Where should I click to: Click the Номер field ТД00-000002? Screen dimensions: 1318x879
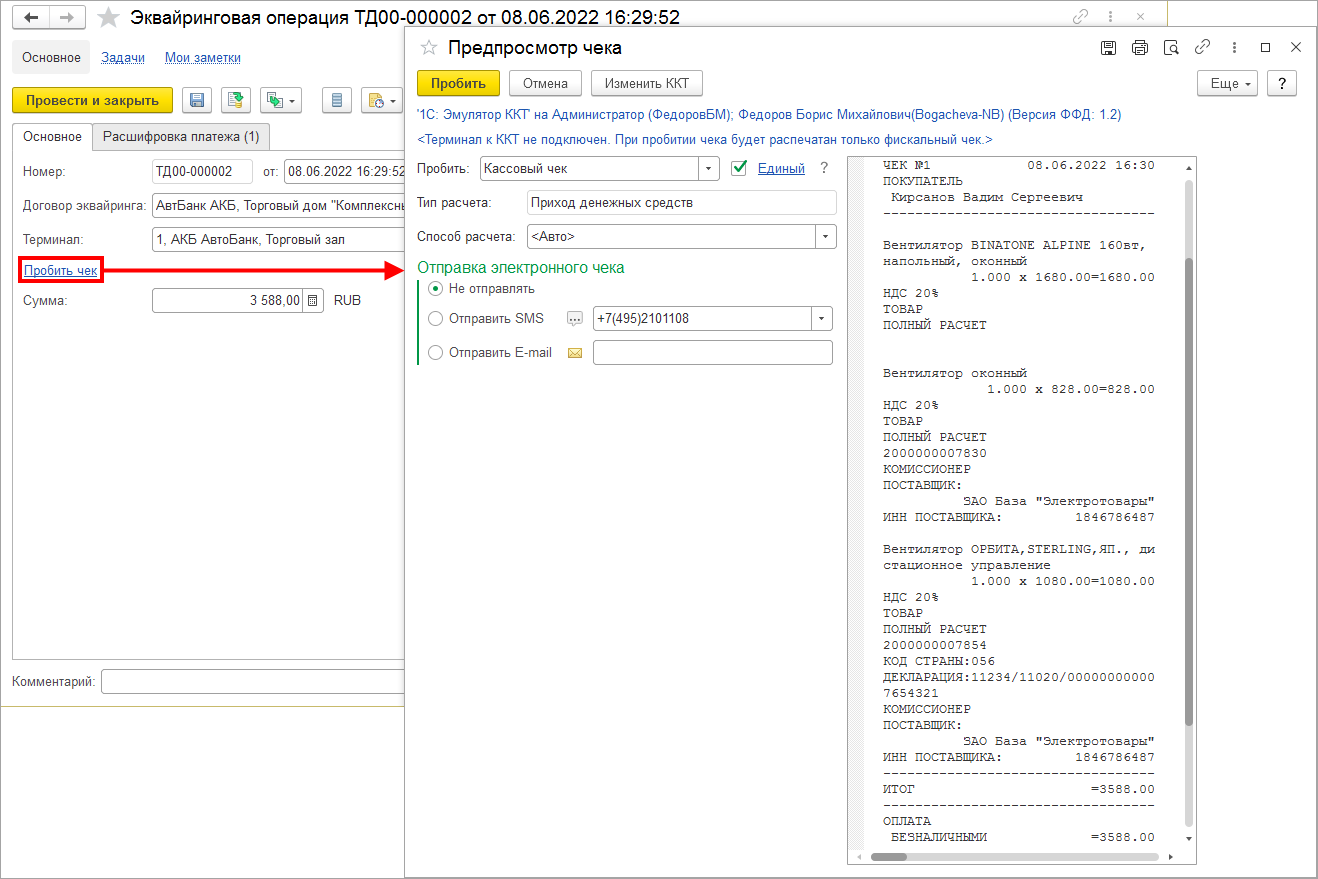(203, 171)
